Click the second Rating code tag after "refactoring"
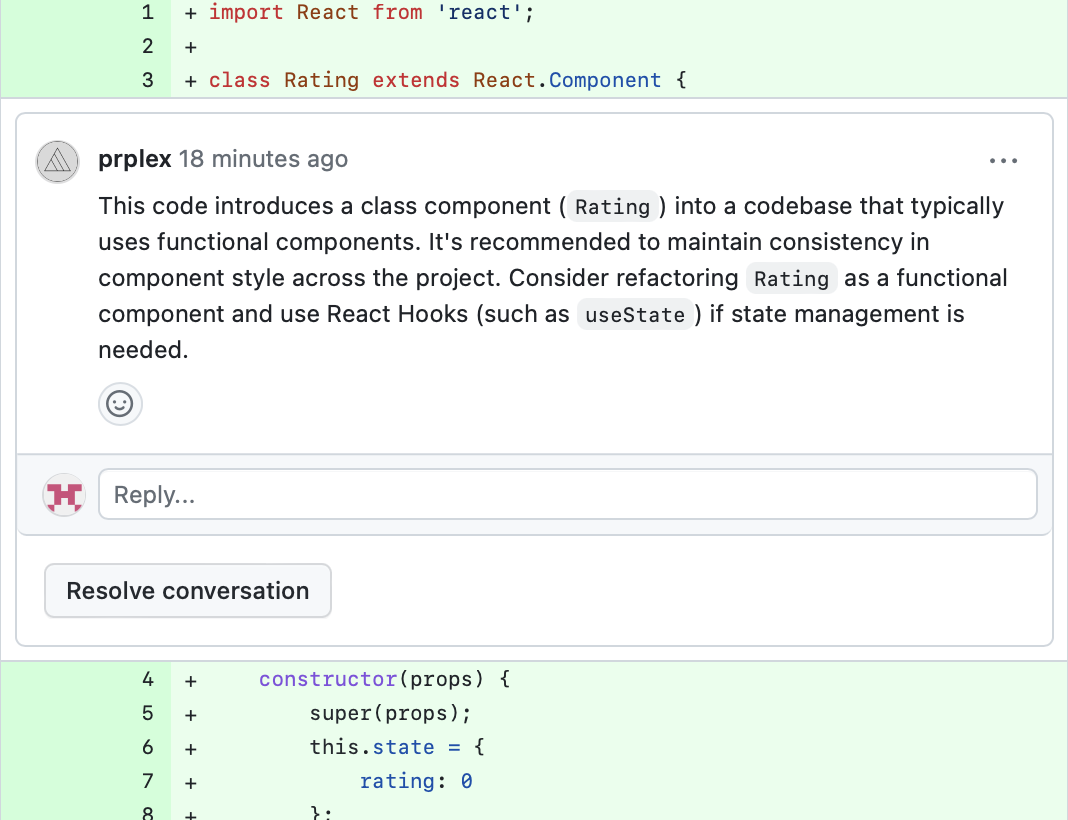 tap(792, 279)
